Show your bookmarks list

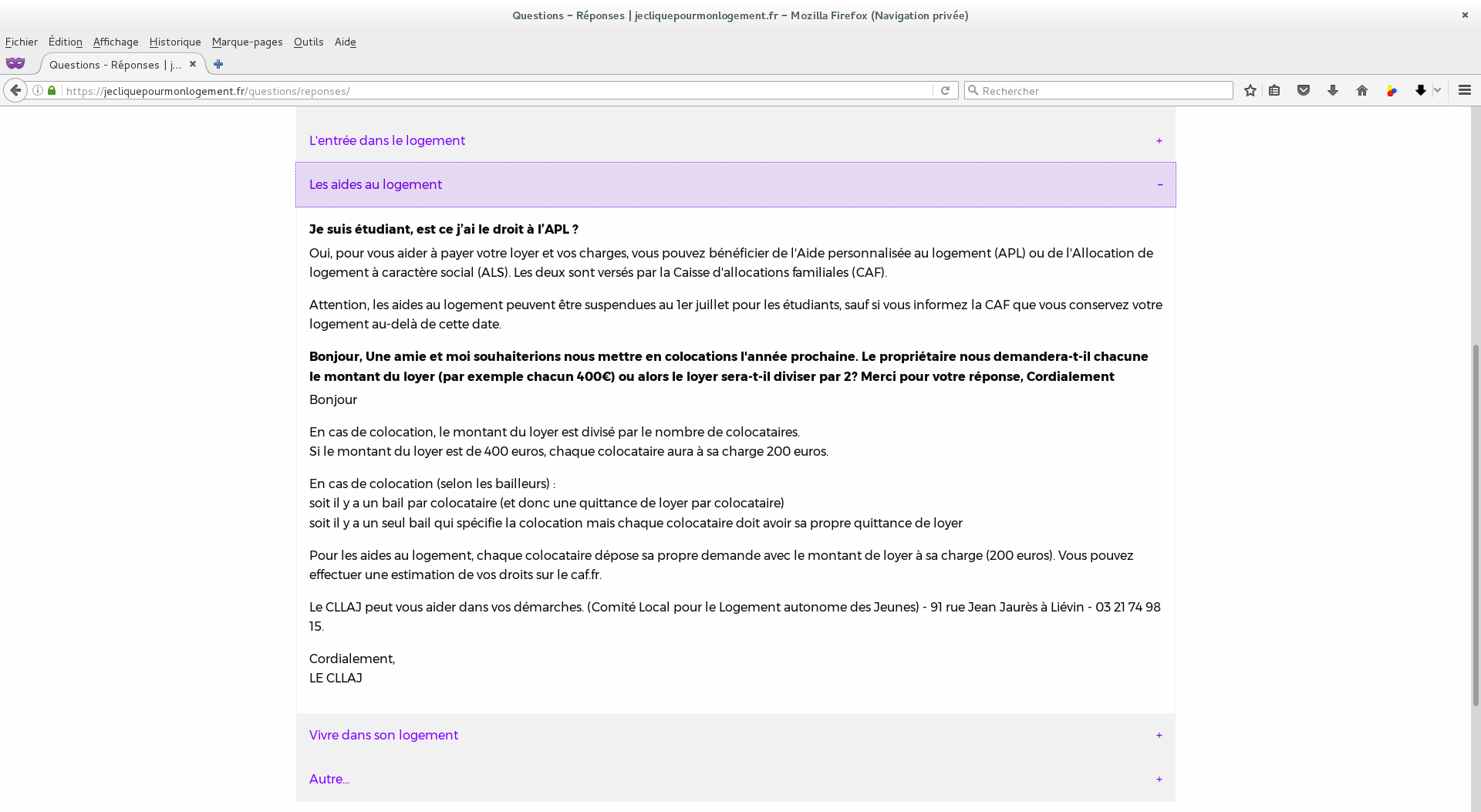1274,90
